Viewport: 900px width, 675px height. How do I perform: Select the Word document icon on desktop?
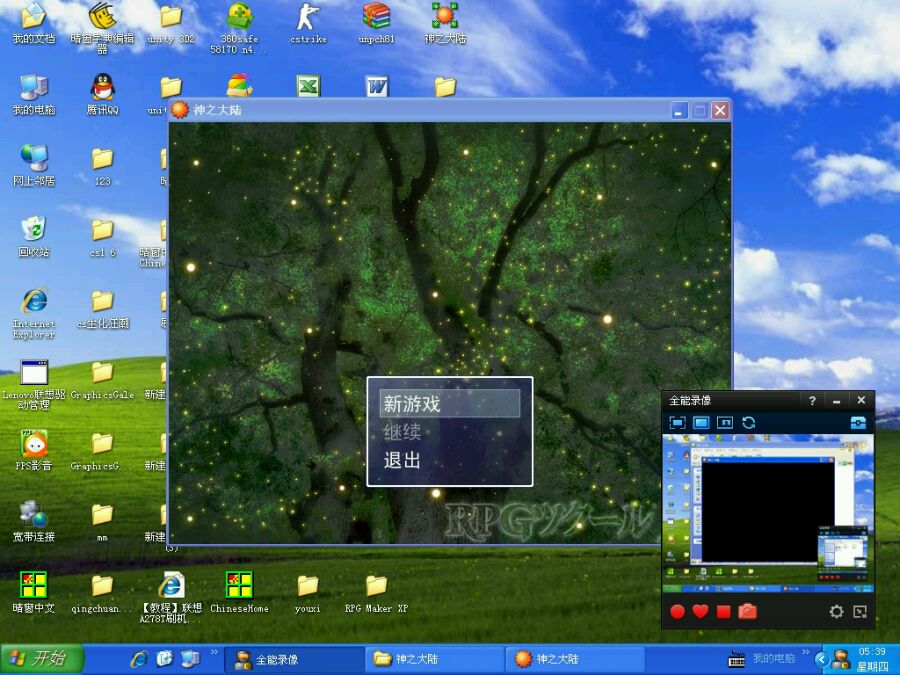(x=377, y=86)
